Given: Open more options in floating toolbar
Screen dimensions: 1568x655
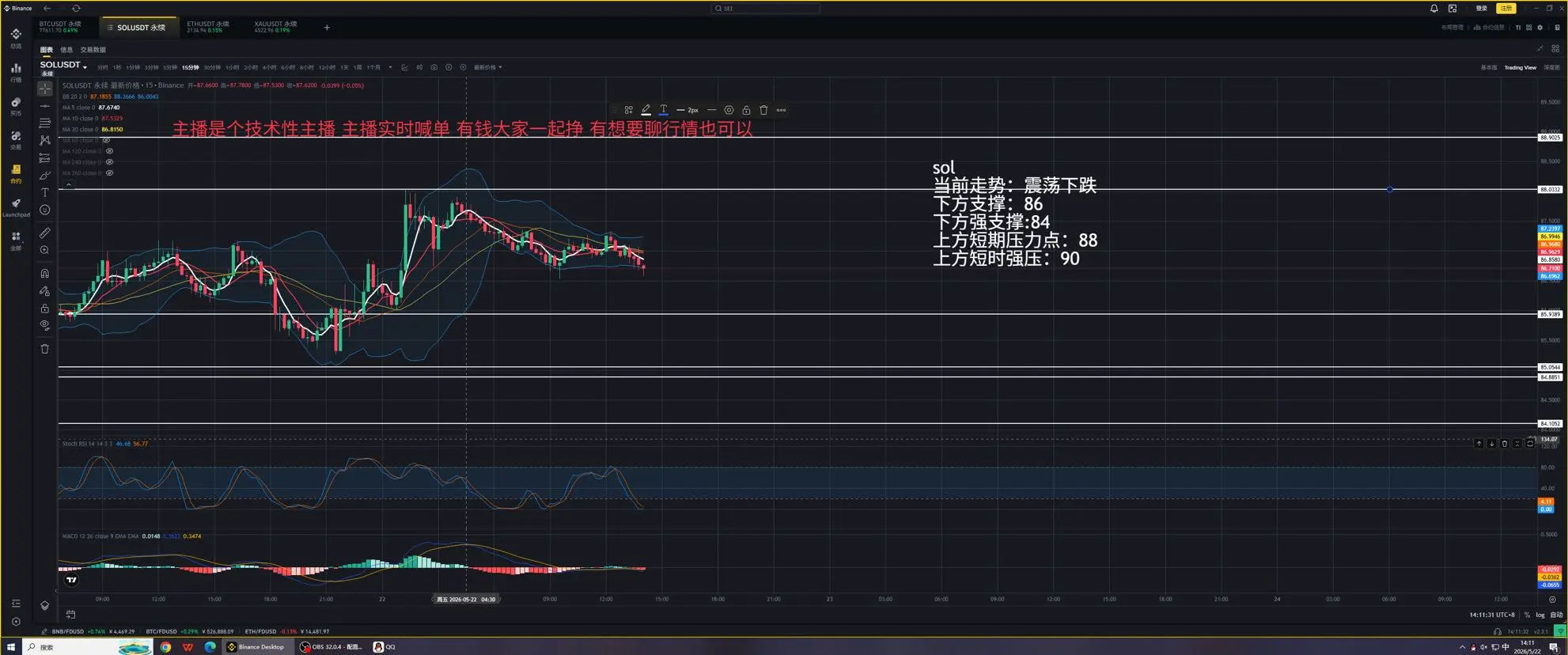Looking at the screenshot, I should pos(781,110).
